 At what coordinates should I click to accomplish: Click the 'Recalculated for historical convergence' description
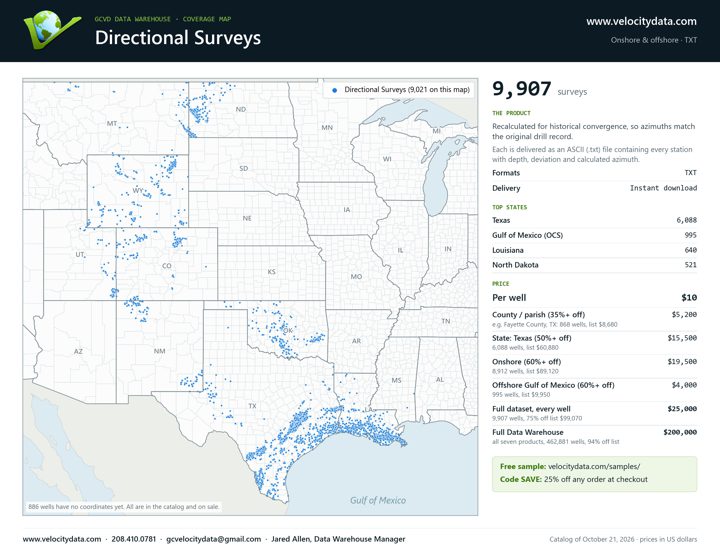[x=593, y=131]
